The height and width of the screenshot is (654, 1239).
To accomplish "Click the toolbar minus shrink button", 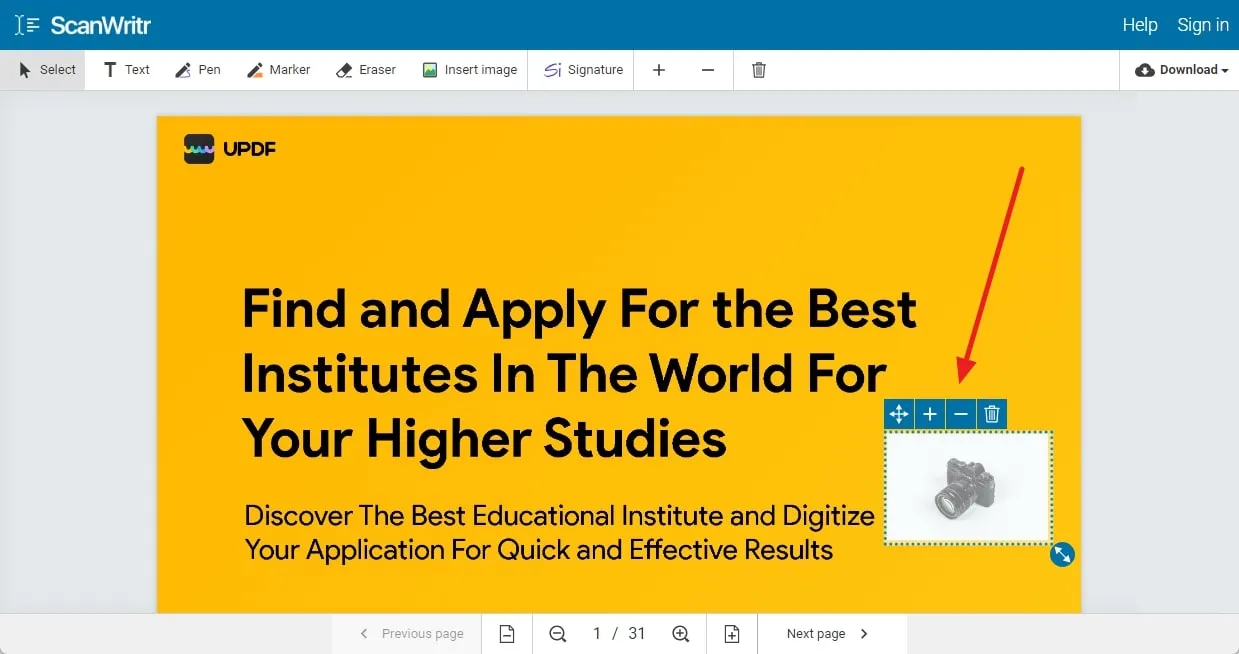I will 708,70.
